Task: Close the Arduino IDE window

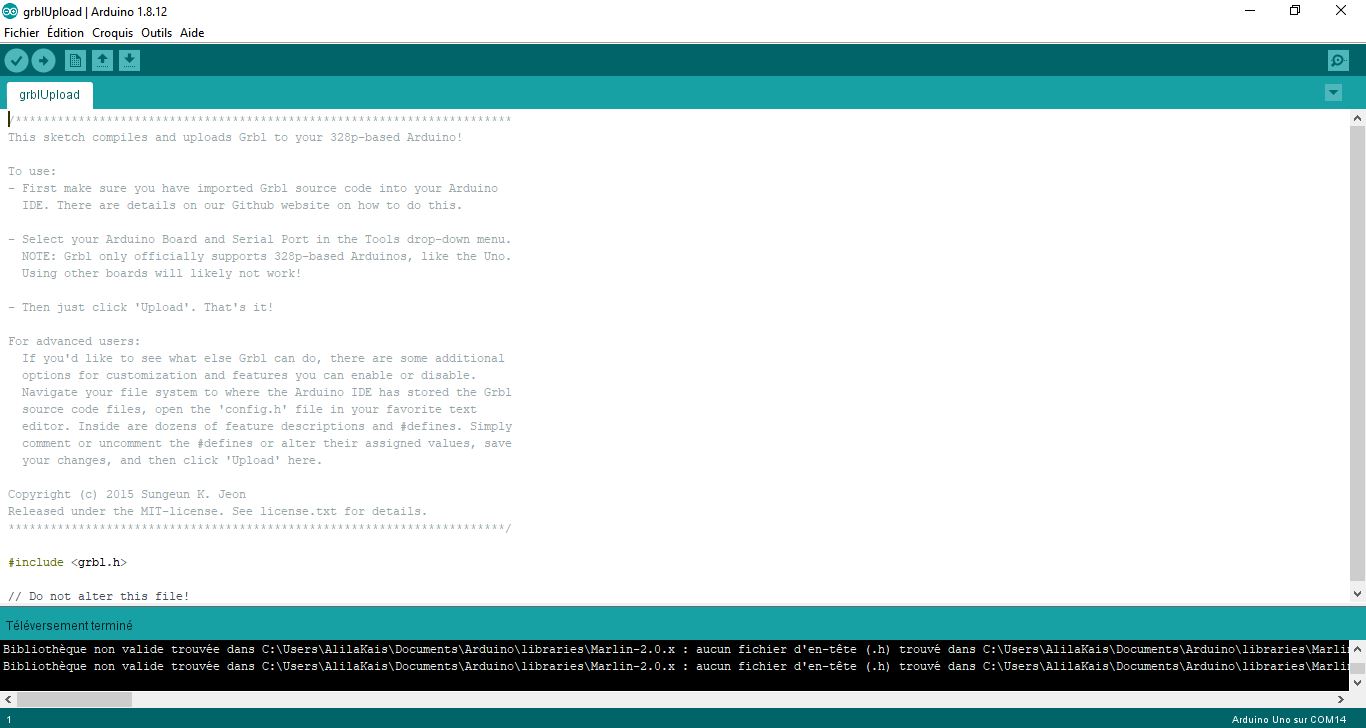Action: click(1341, 11)
